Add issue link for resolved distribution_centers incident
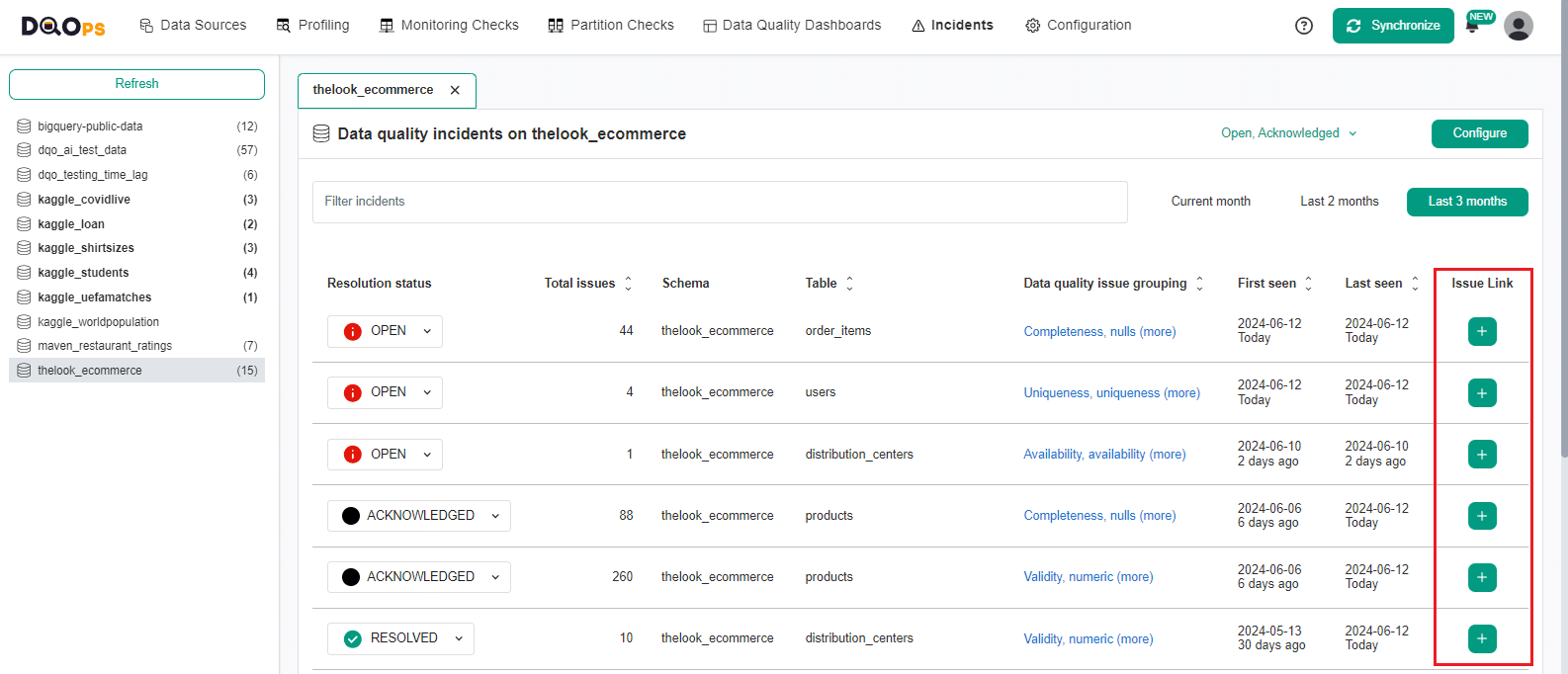 point(1482,638)
